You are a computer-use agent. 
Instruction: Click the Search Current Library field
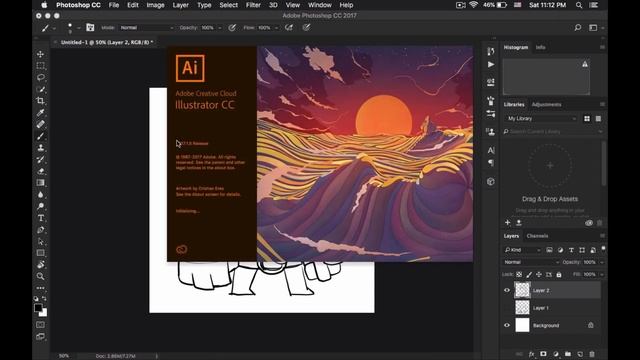(x=553, y=131)
